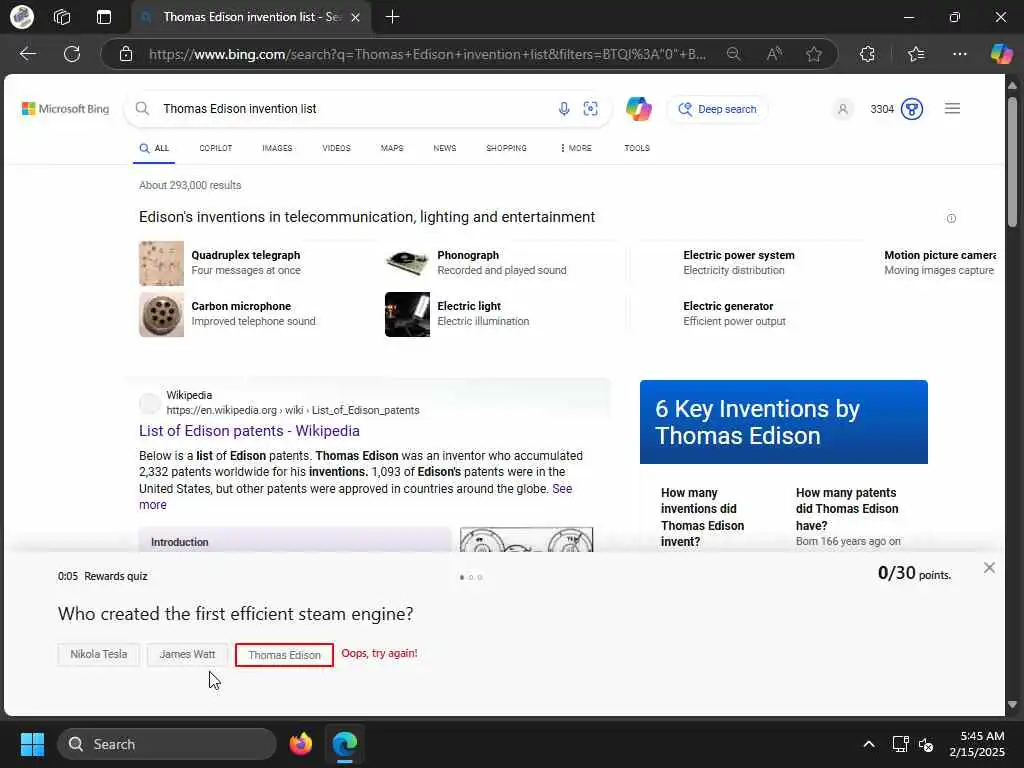Switch to the Videos search tab
This screenshot has height=768, width=1024.
point(336,148)
